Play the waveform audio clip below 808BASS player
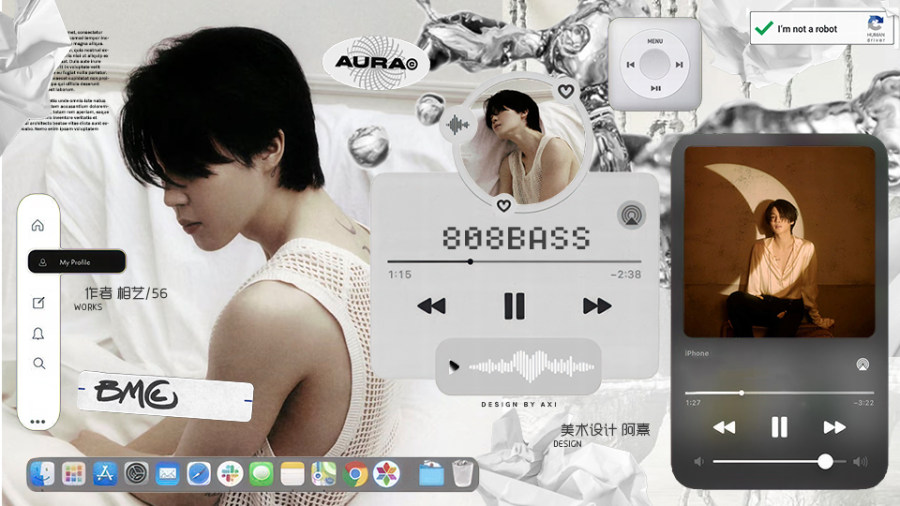The height and width of the screenshot is (506, 900). pos(455,366)
